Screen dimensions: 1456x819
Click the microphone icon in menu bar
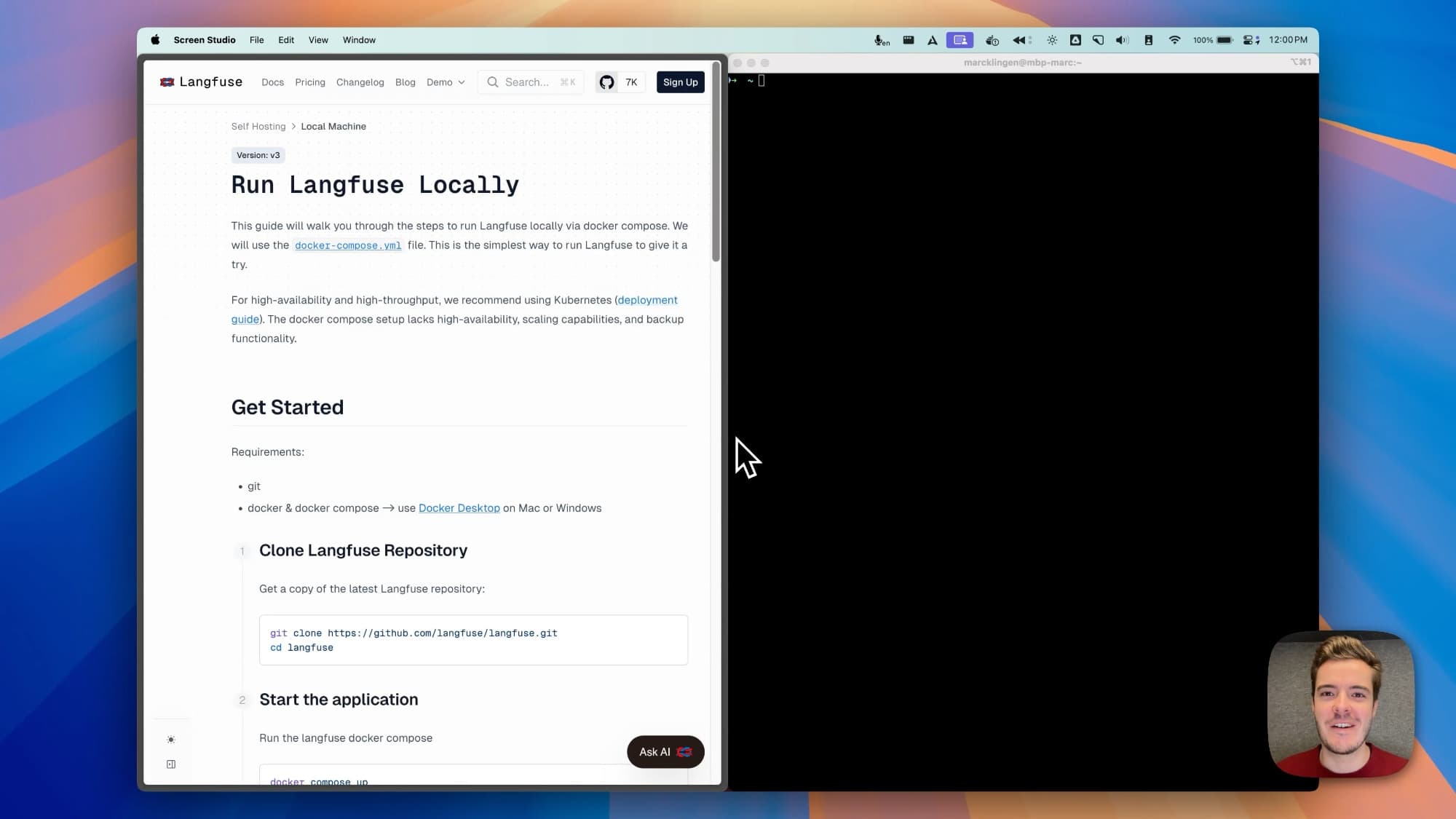(878, 40)
